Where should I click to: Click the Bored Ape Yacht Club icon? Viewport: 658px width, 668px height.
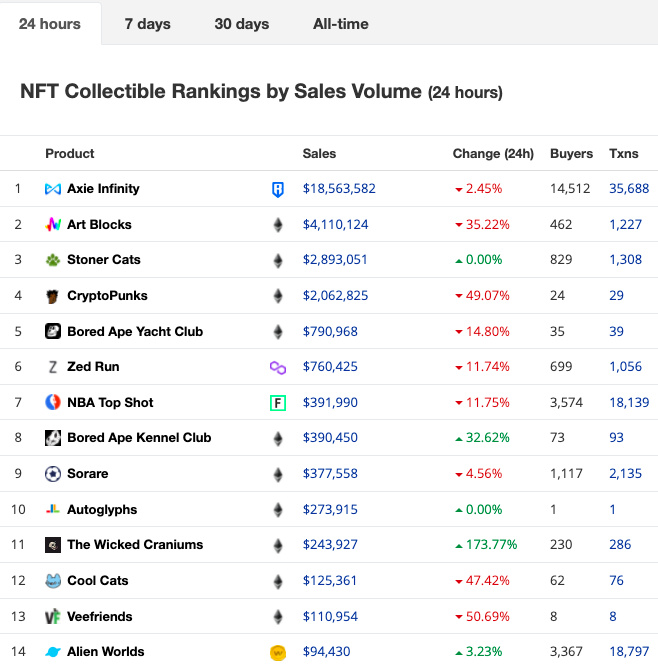(53, 331)
